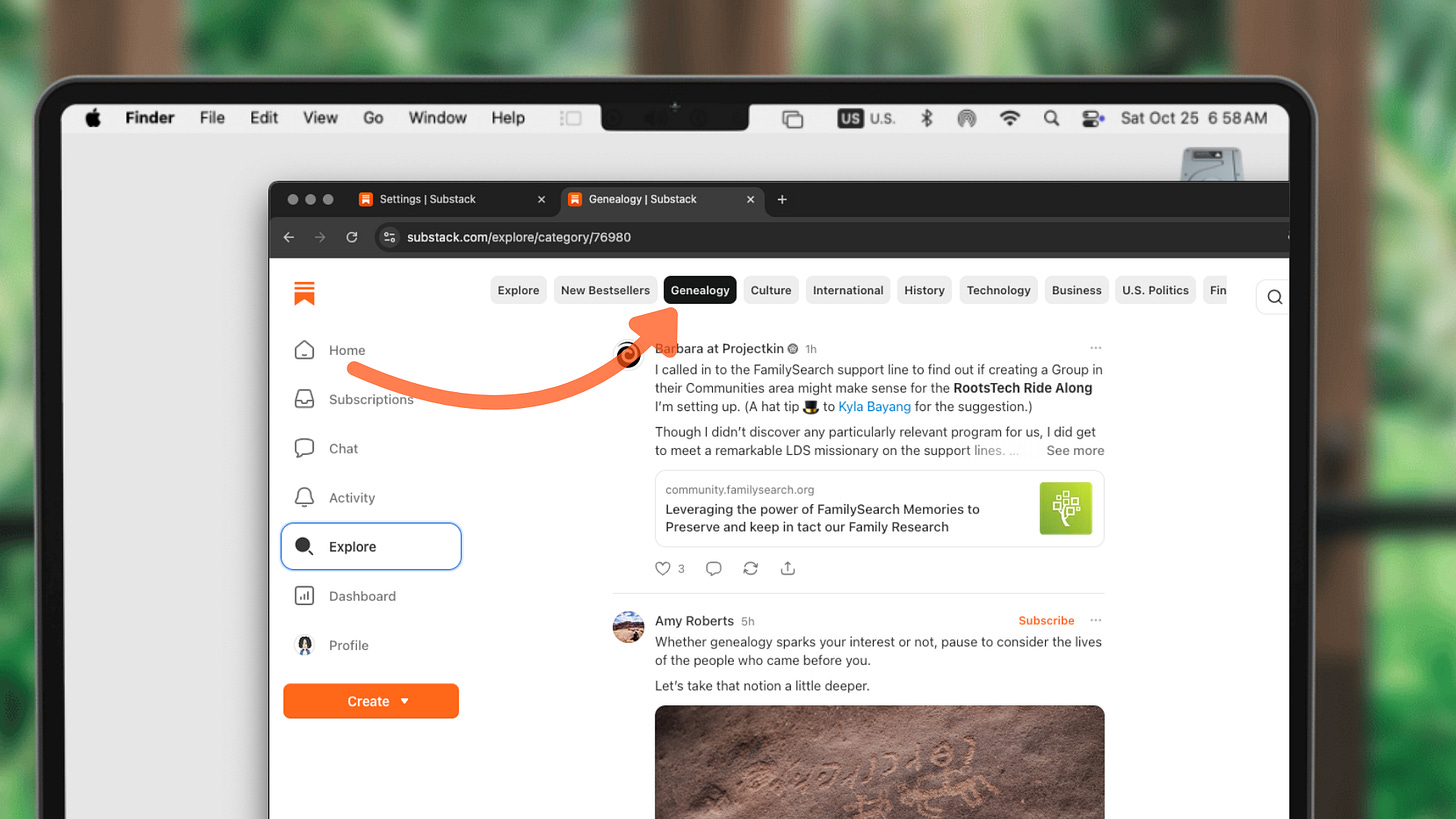Open a new browser tab
1456x819 pixels.
tap(782, 199)
